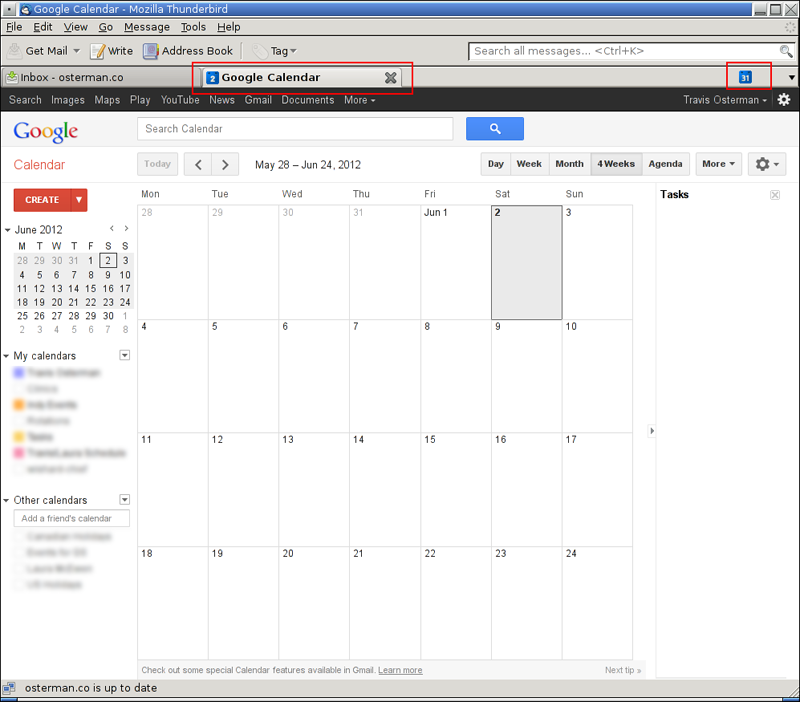Select June 15 in the mini calendar

pyautogui.click(x=91, y=289)
